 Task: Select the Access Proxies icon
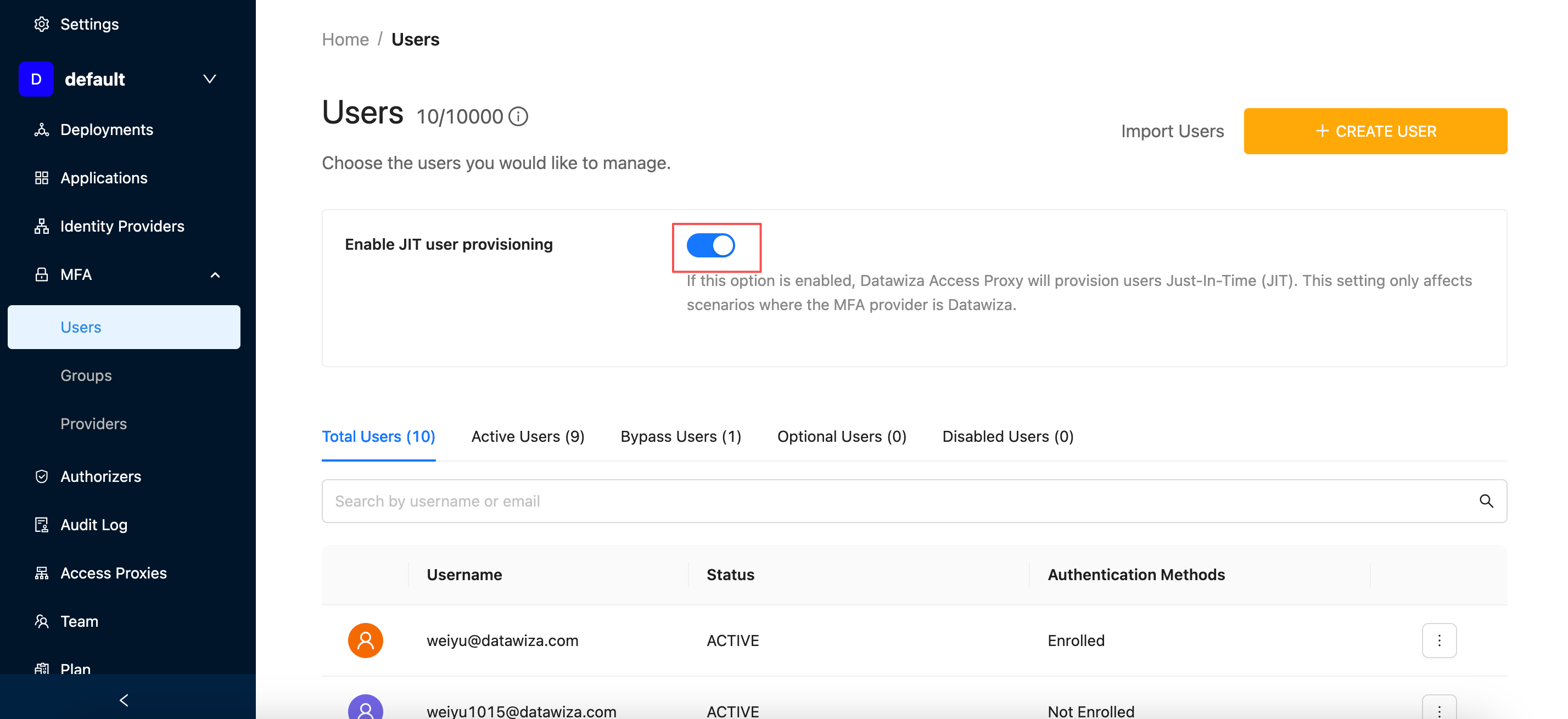pos(41,572)
